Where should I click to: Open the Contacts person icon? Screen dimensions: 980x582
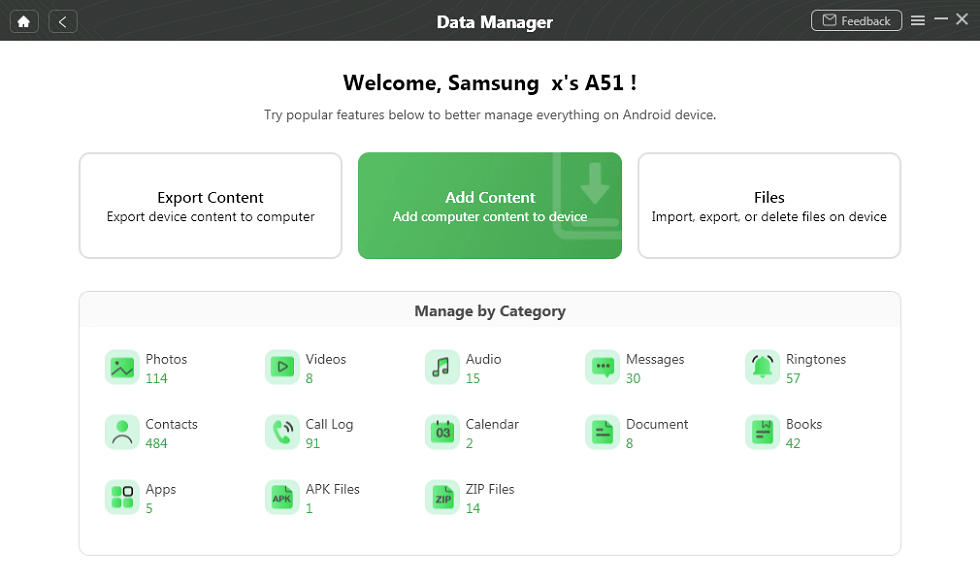(122, 433)
